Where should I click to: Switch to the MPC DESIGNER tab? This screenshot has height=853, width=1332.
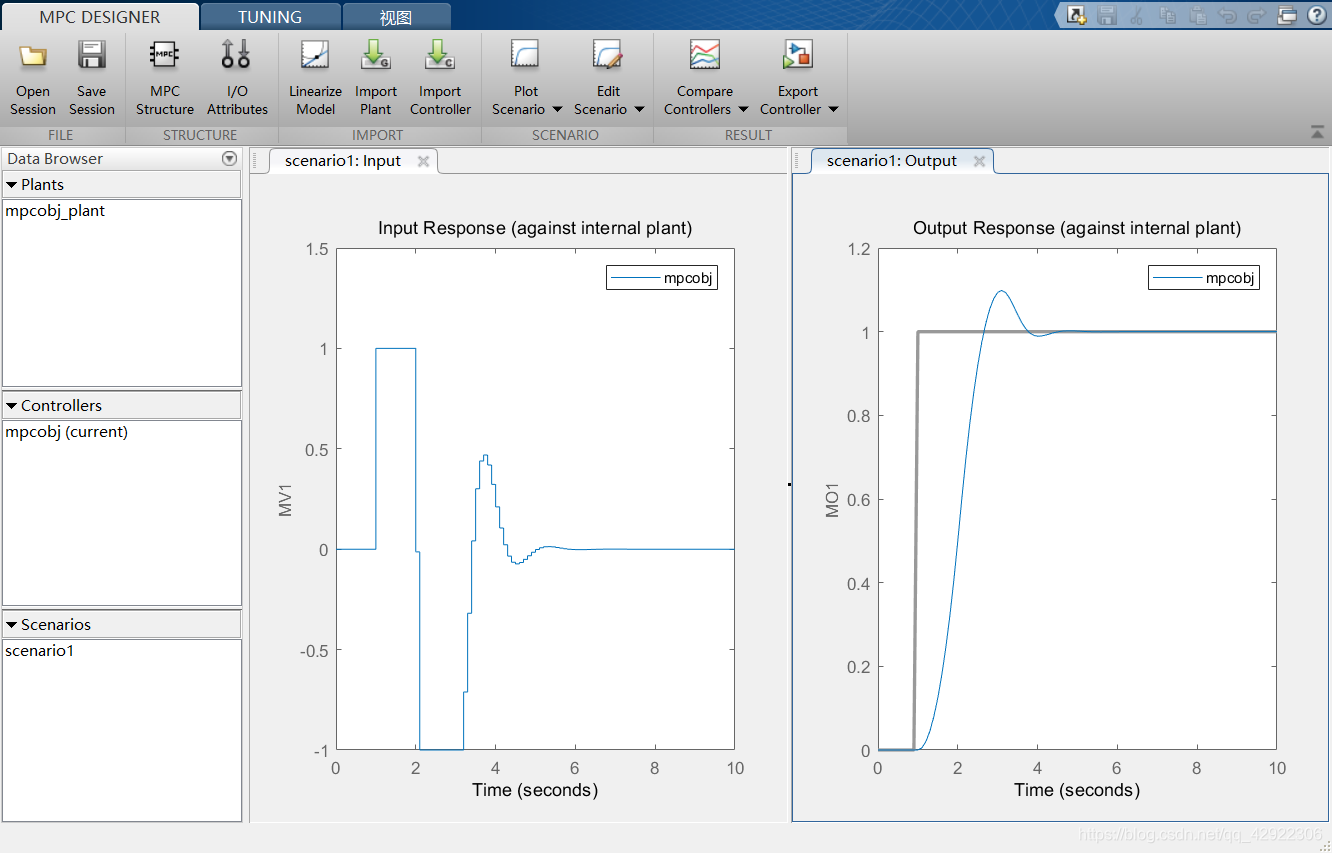point(100,17)
